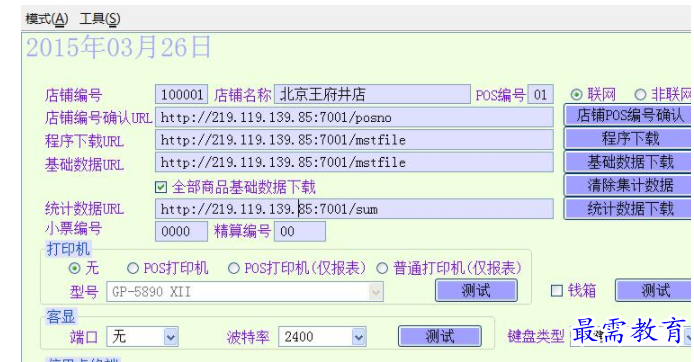Screen dimensions: 694x362
Task: Open the 工具(S) menu
Action: (x=100, y=19)
